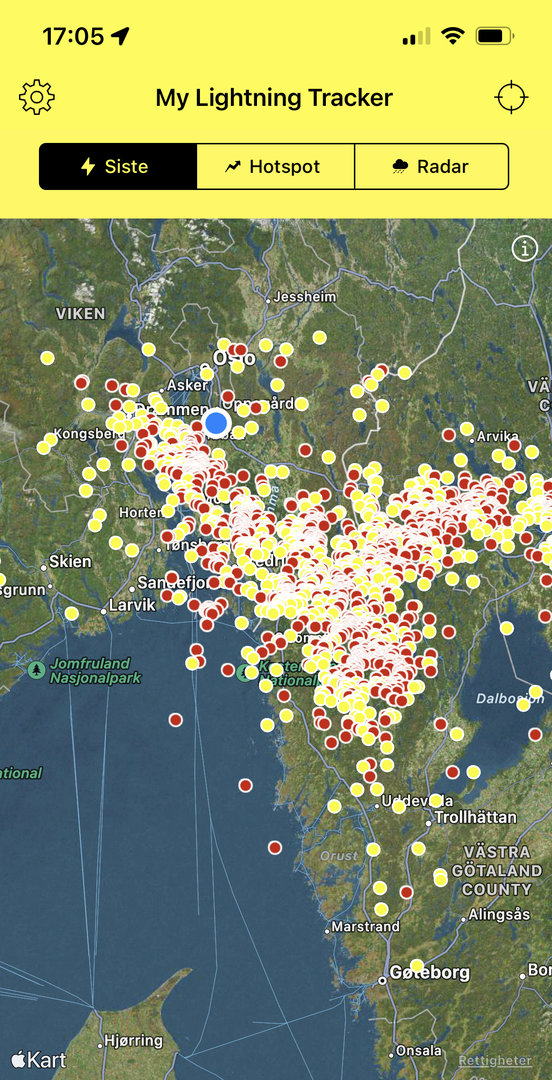Screen dimensions: 552x1080
Task: Switch to the Radar tab
Action: (432, 166)
